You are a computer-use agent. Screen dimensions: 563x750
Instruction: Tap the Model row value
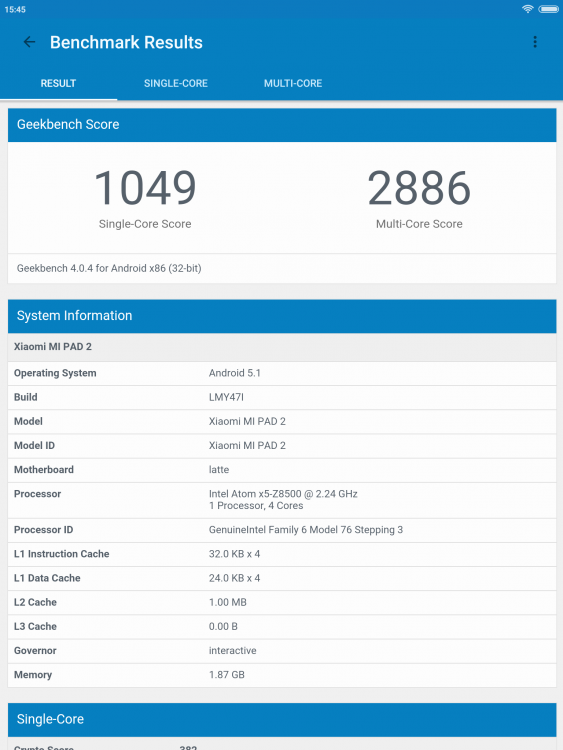tap(247, 421)
